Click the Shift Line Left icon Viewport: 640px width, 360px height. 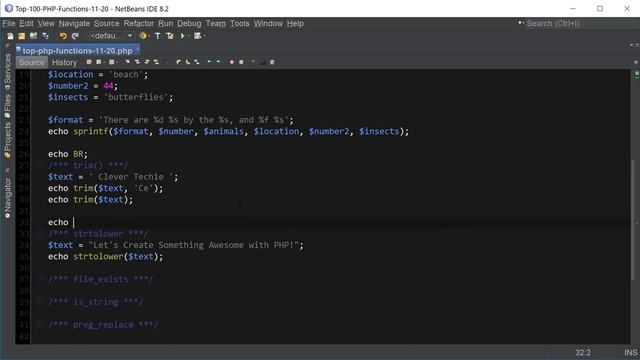tap(209, 62)
